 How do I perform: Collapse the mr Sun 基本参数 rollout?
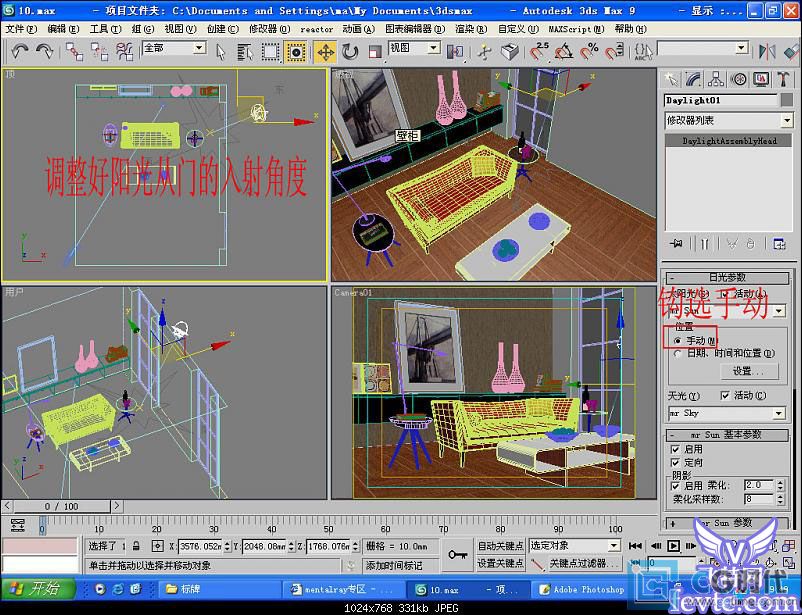tap(728, 435)
